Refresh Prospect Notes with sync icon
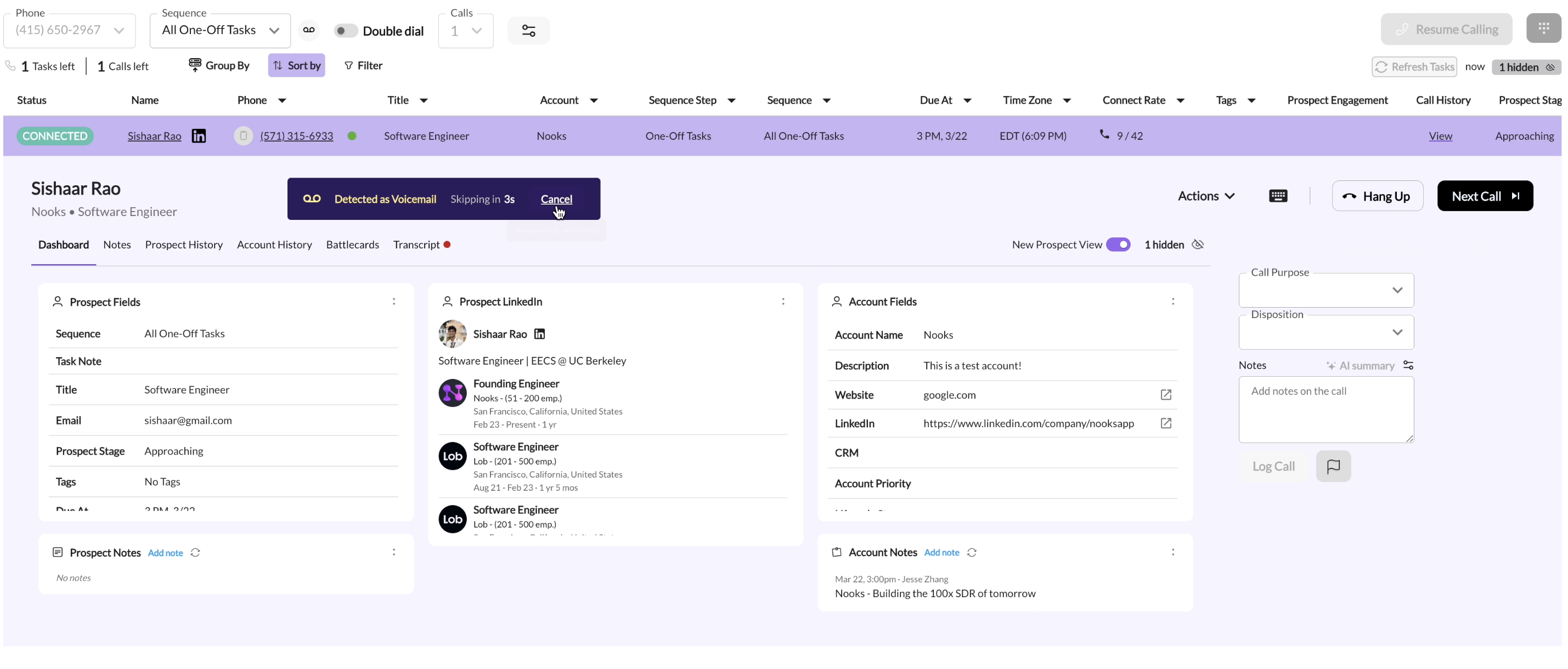 coord(195,552)
